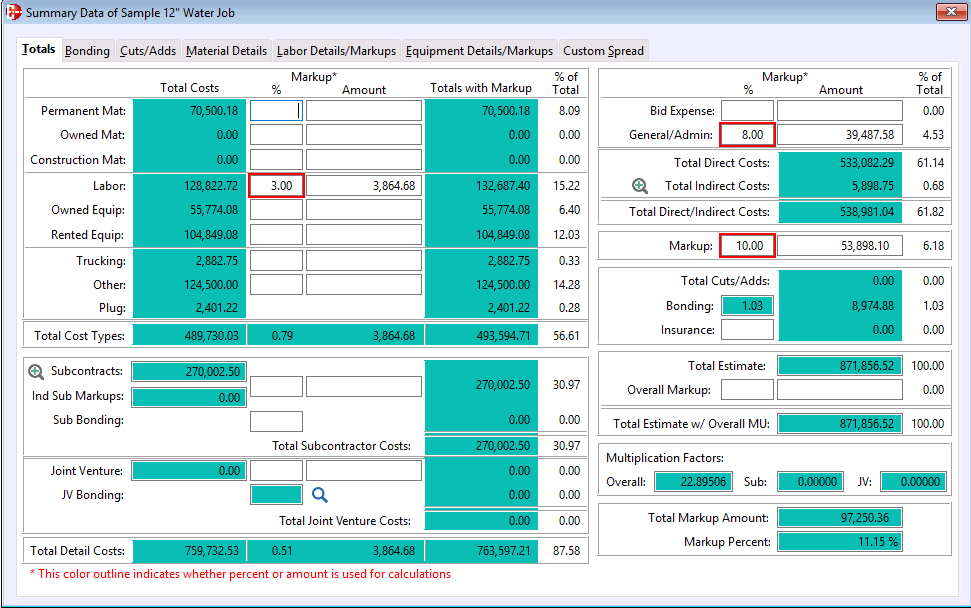The height and width of the screenshot is (608, 971).
Task: Open the Cuts/Adds tab
Action: point(146,48)
